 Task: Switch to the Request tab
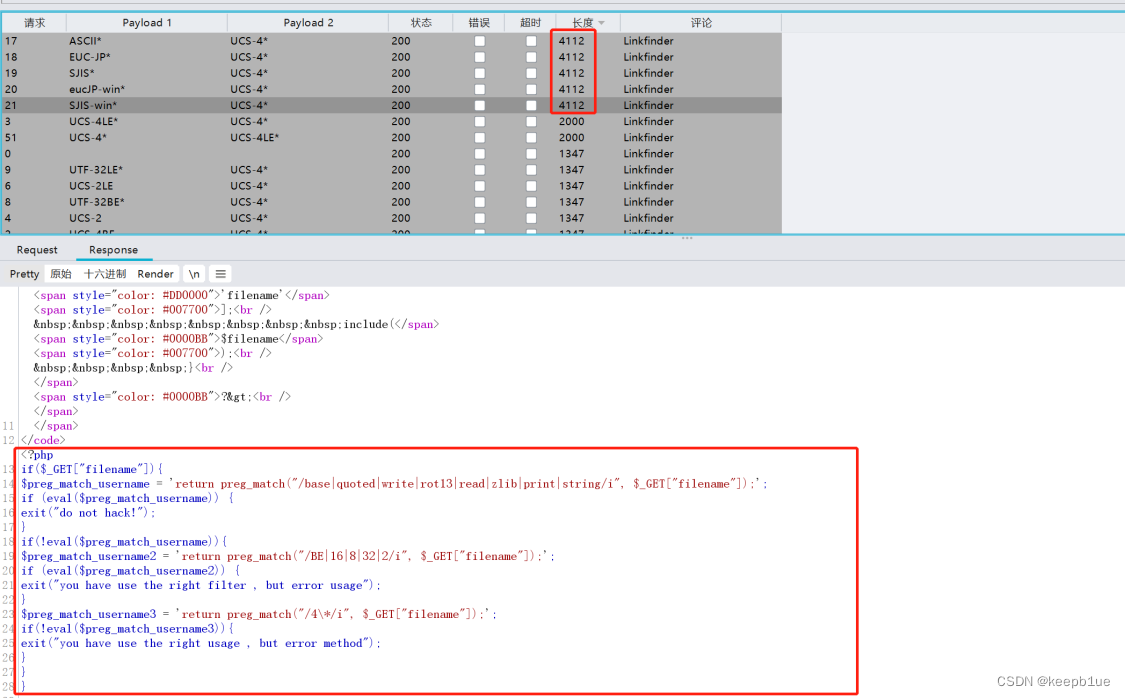(37, 250)
